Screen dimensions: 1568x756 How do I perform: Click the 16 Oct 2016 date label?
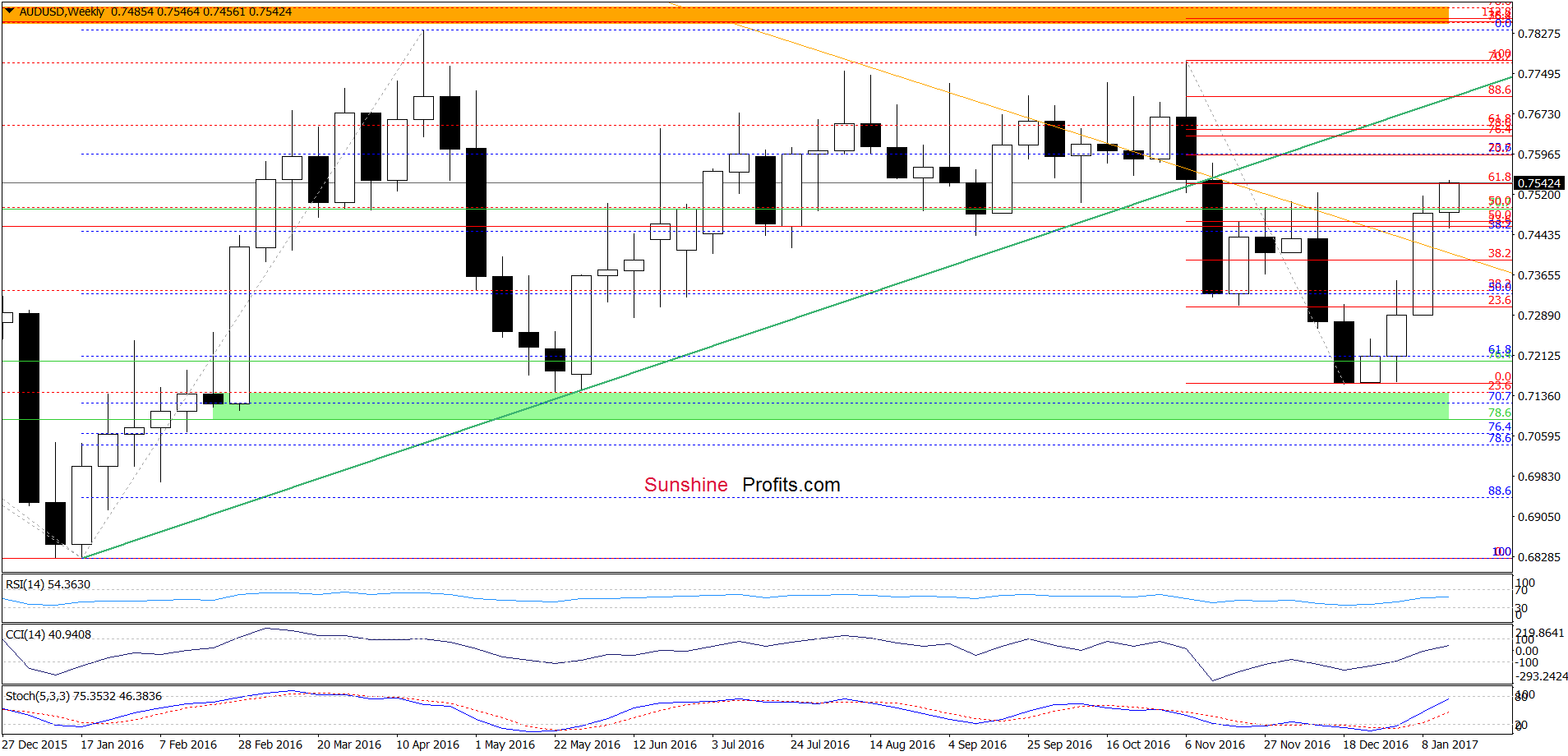click(x=1138, y=744)
